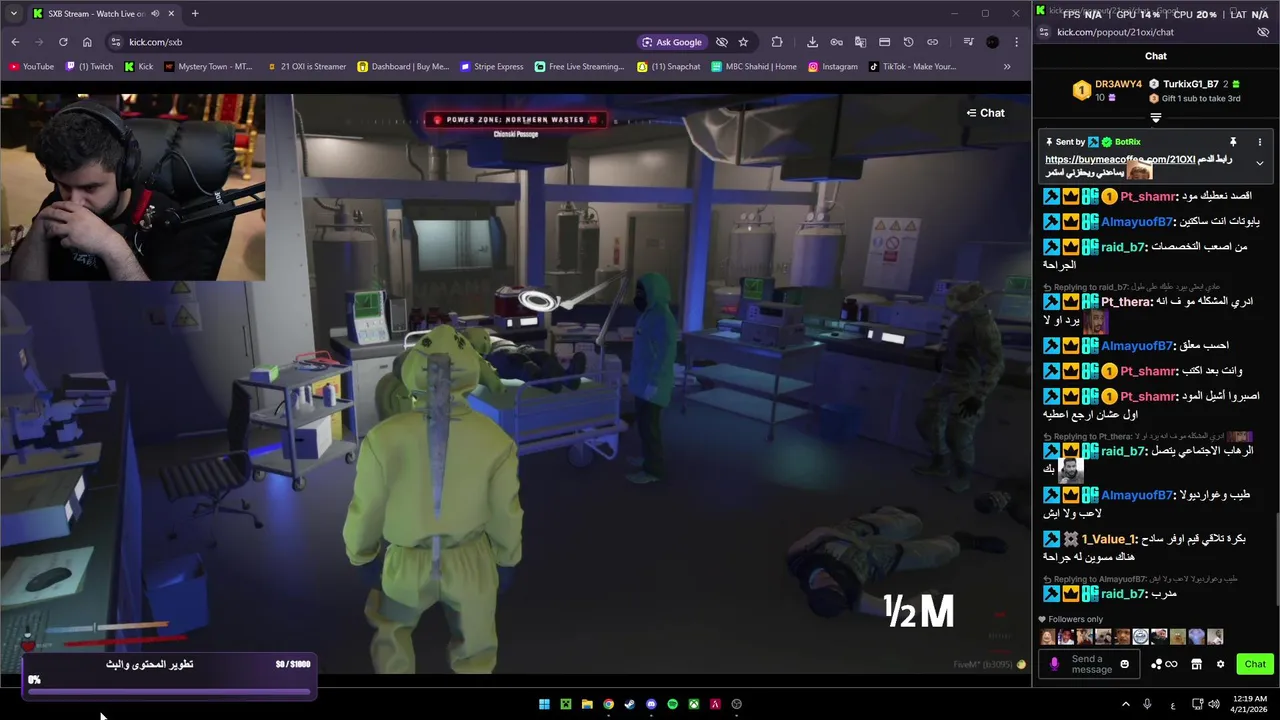This screenshot has height=720, width=1280.
Task: Open the Extensions puzzle icon
Action: pos(777,42)
